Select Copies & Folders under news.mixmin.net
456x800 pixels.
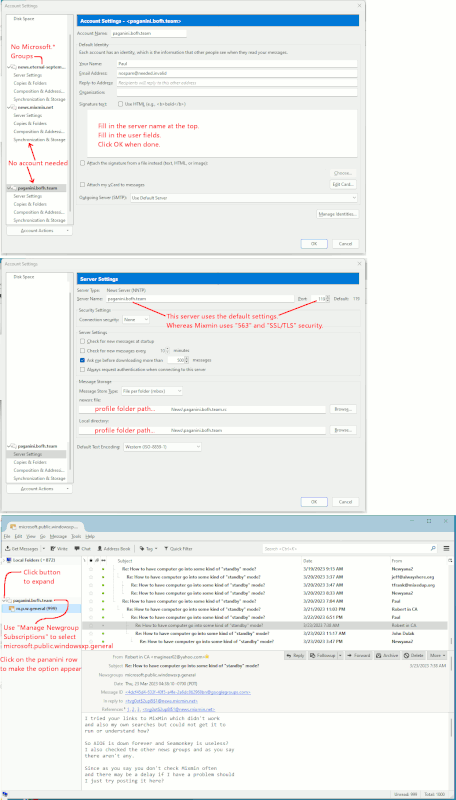point(31,123)
